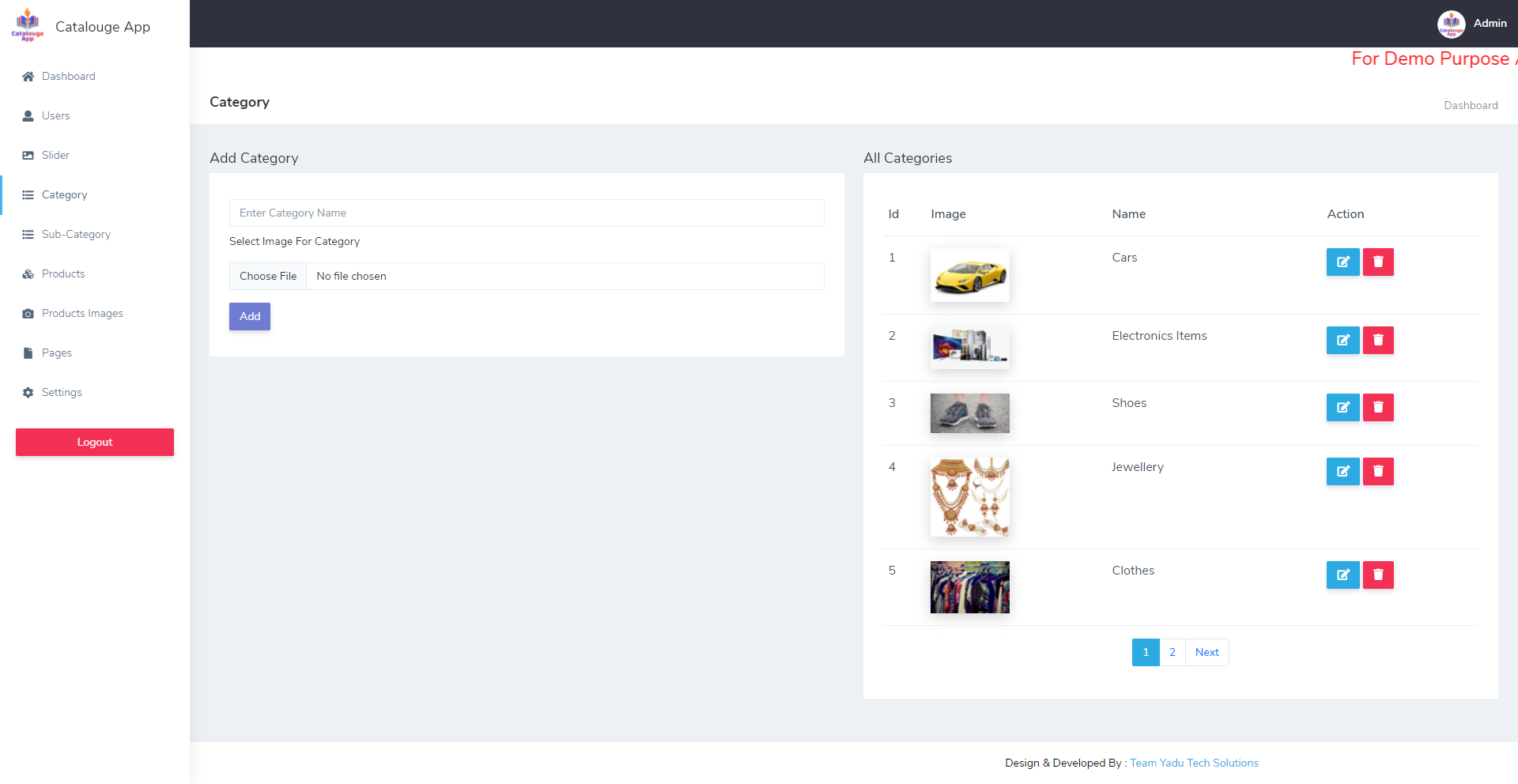Delete the Jewellery category
This screenshot has width=1518, height=784.
1378,471
